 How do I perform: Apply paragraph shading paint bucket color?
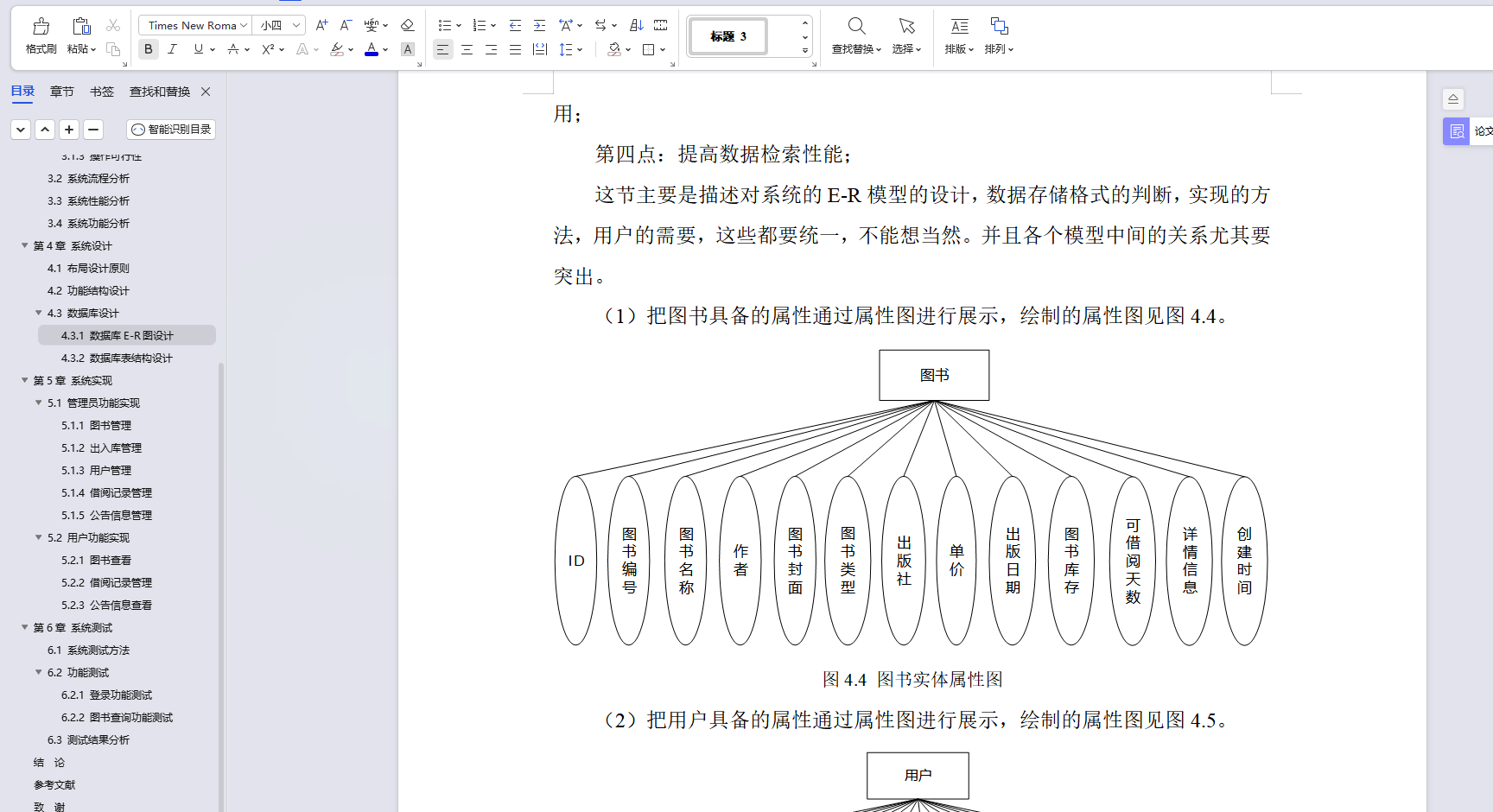click(614, 49)
